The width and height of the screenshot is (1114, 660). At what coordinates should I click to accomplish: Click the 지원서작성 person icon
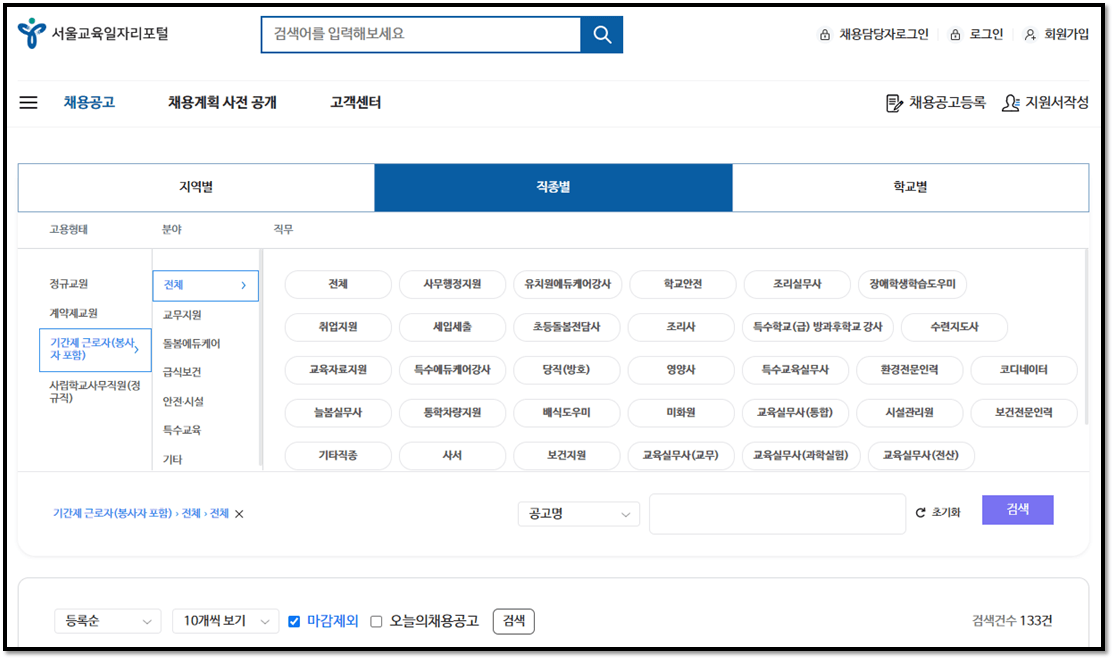(x=1010, y=102)
